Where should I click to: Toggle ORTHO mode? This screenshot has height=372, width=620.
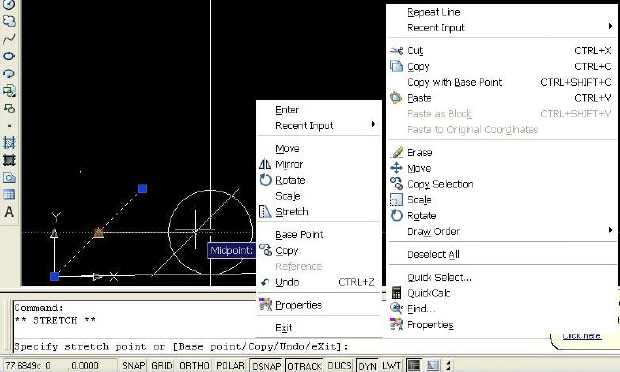(194, 365)
